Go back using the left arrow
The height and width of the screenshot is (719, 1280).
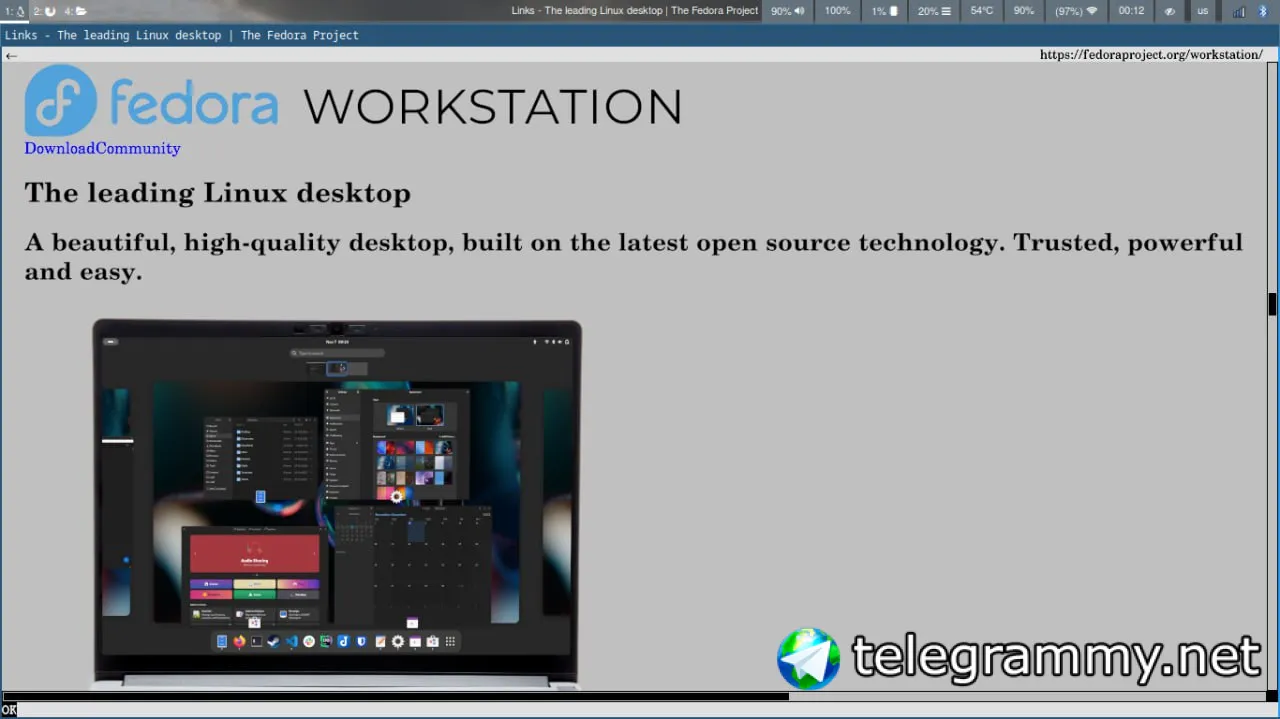click(x=11, y=56)
